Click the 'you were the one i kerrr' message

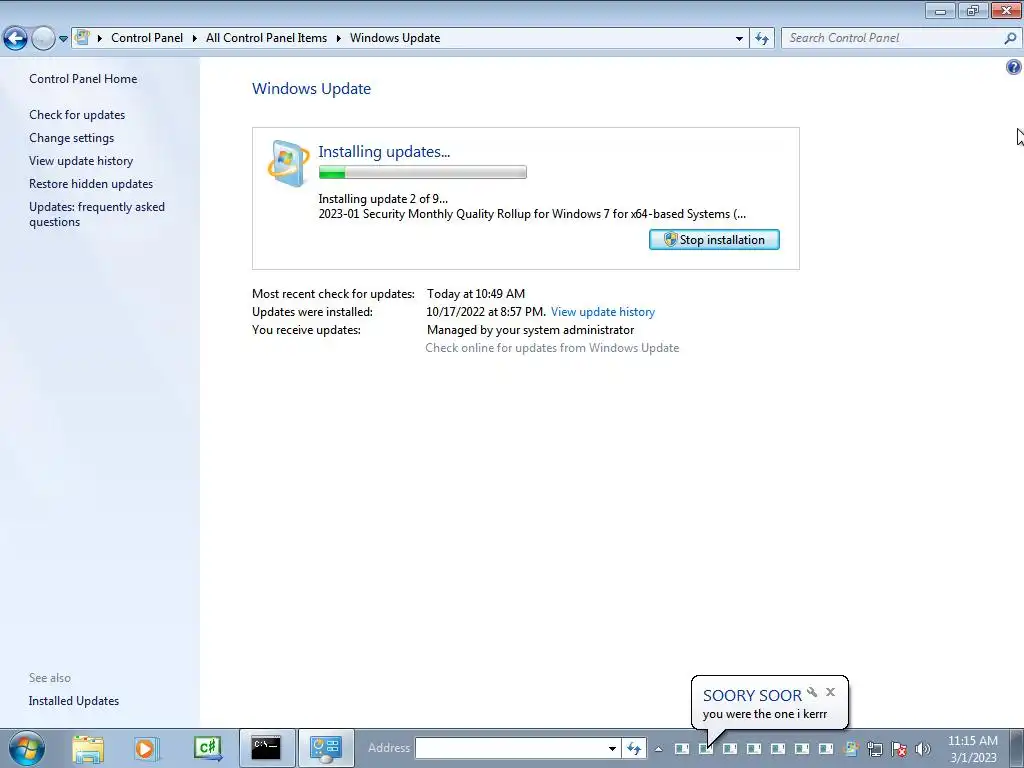[x=765, y=714]
